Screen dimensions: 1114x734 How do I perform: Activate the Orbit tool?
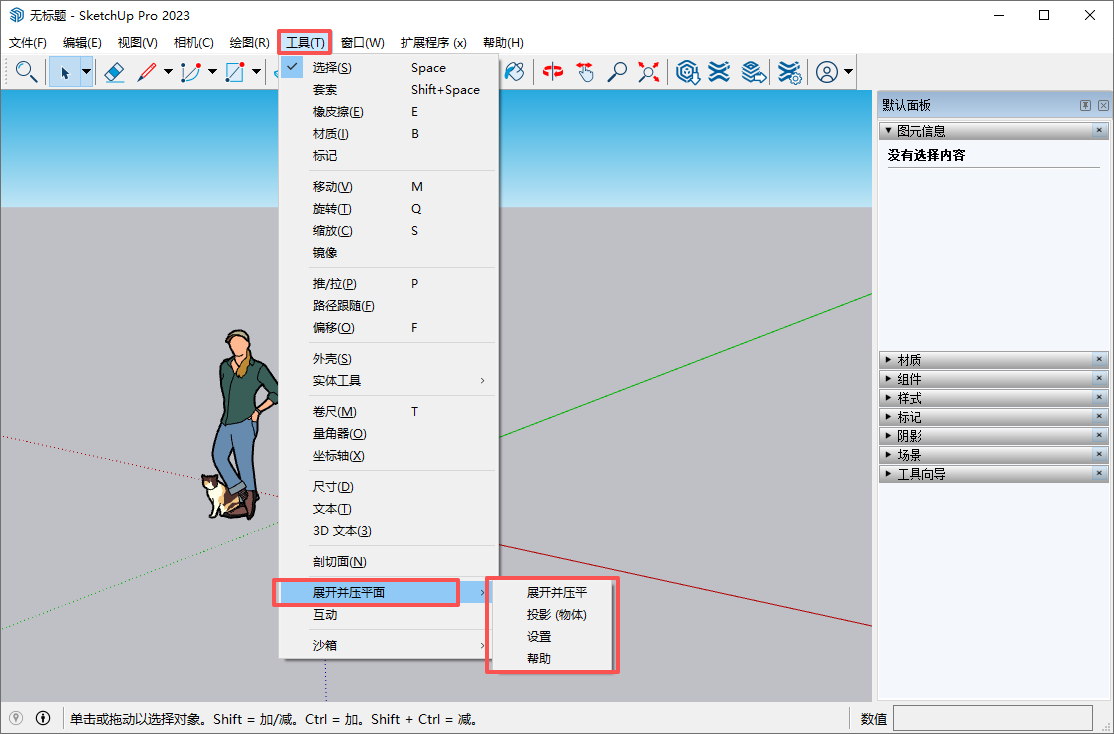[x=553, y=72]
